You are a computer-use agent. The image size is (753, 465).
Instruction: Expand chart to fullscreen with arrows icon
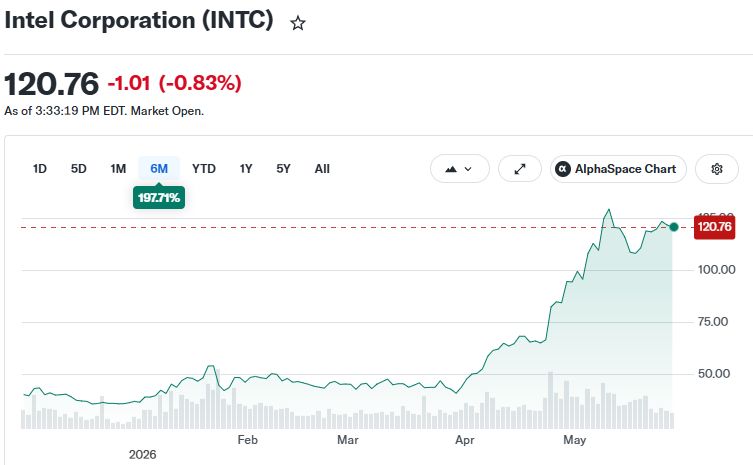(x=520, y=169)
